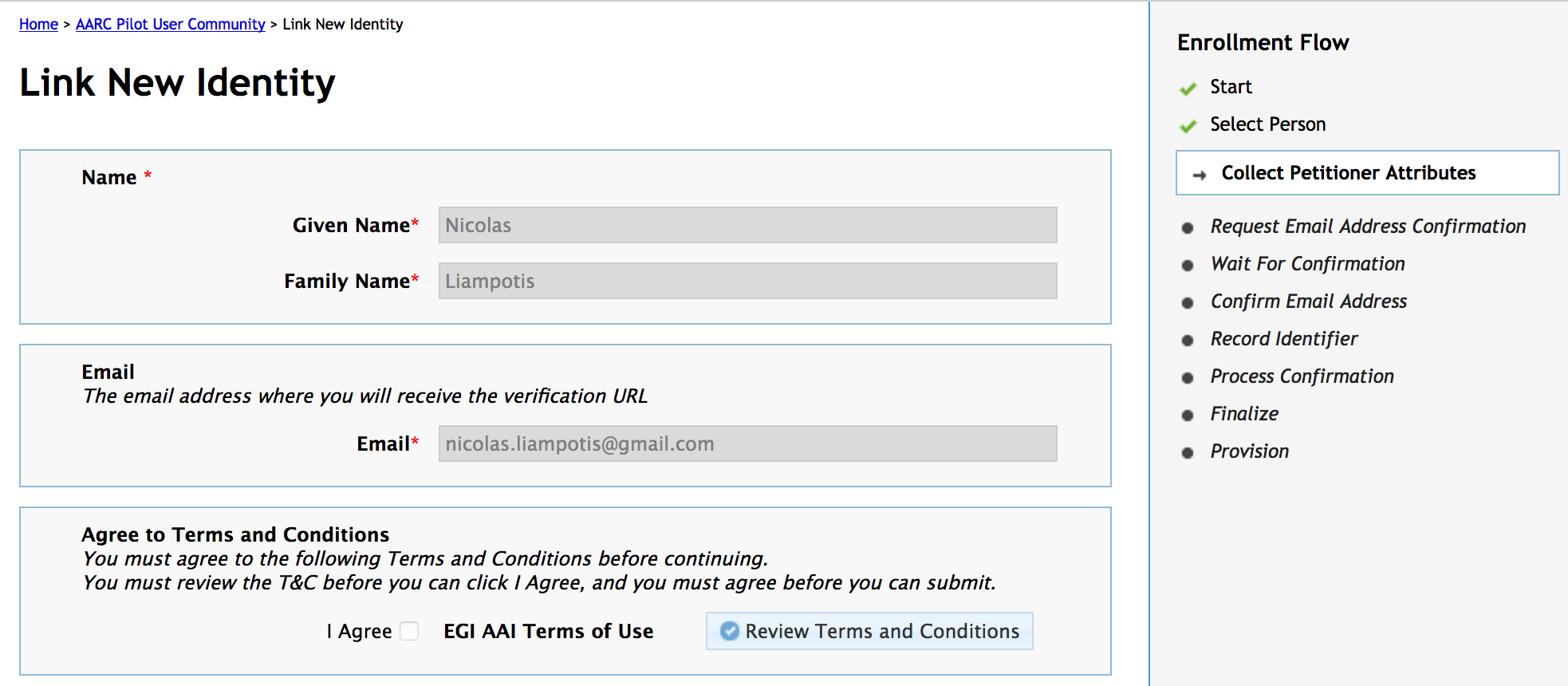
Task: Click the bullet beside Provision step
Action: pyautogui.click(x=1188, y=453)
